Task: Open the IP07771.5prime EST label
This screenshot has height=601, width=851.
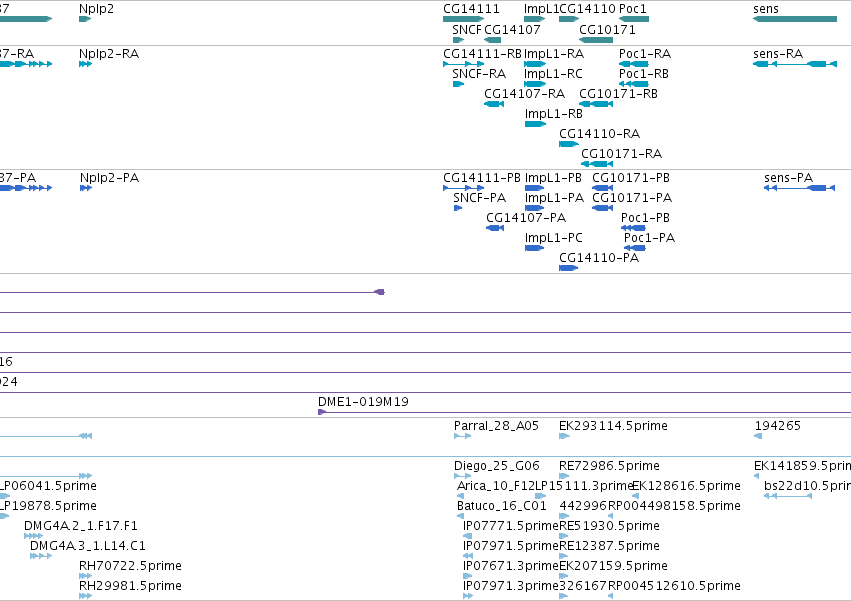Action: click(x=511, y=526)
